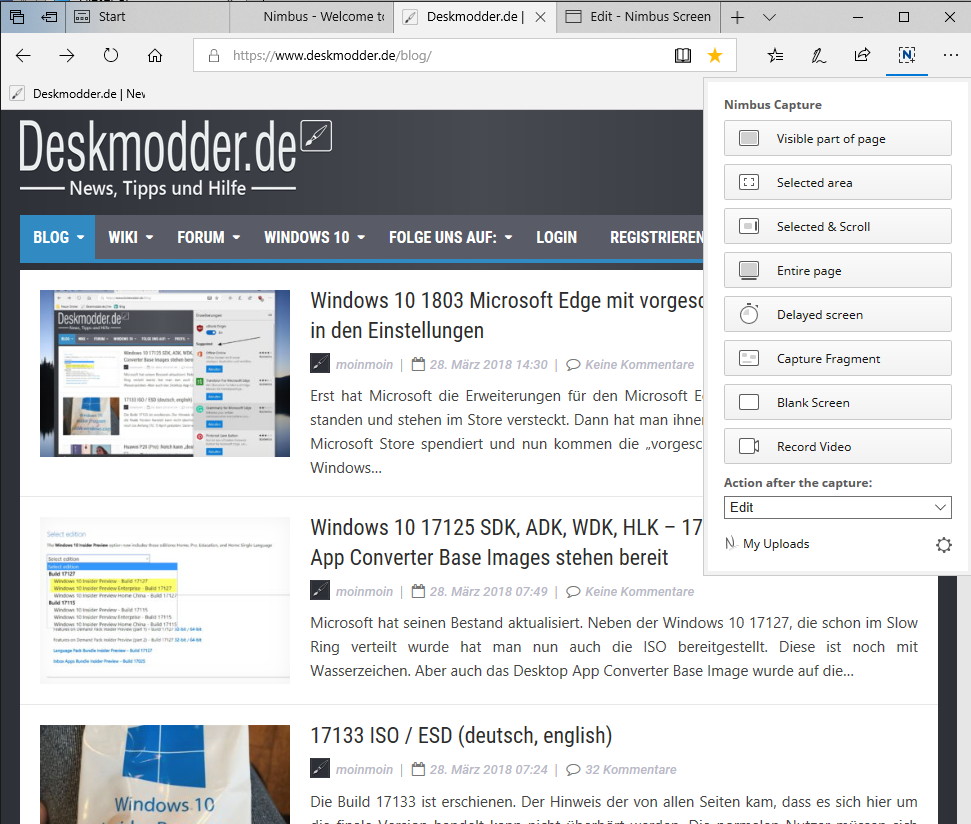Choose Selected & Scroll capture

pos(837,226)
